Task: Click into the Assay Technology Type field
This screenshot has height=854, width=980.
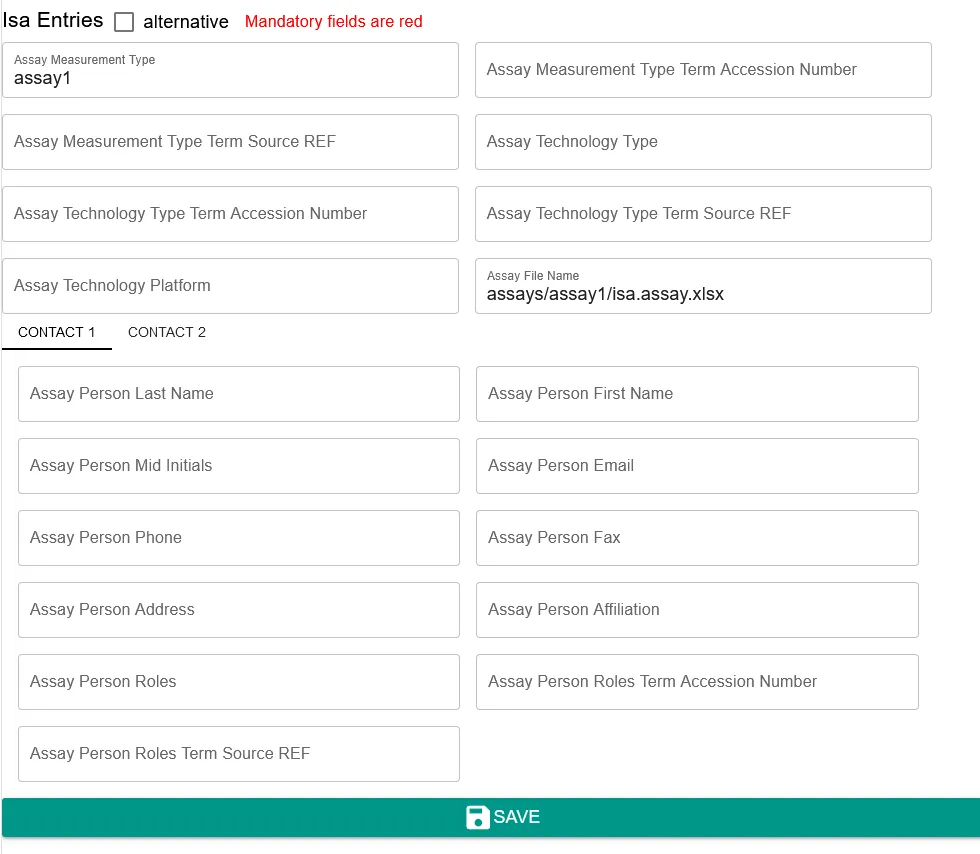Action: click(x=702, y=142)
